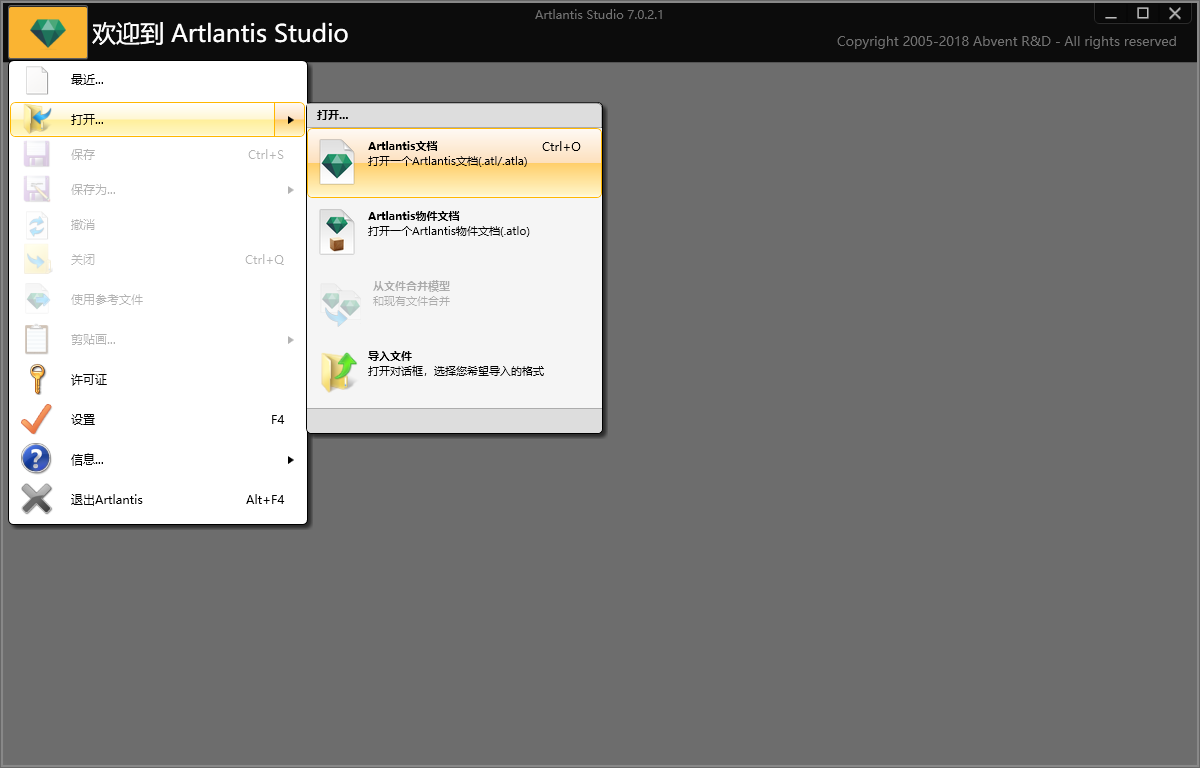Expand the 保存为 submenu arrow
The width and height of the screenshot is (1200, 768).
coord(290,190)
